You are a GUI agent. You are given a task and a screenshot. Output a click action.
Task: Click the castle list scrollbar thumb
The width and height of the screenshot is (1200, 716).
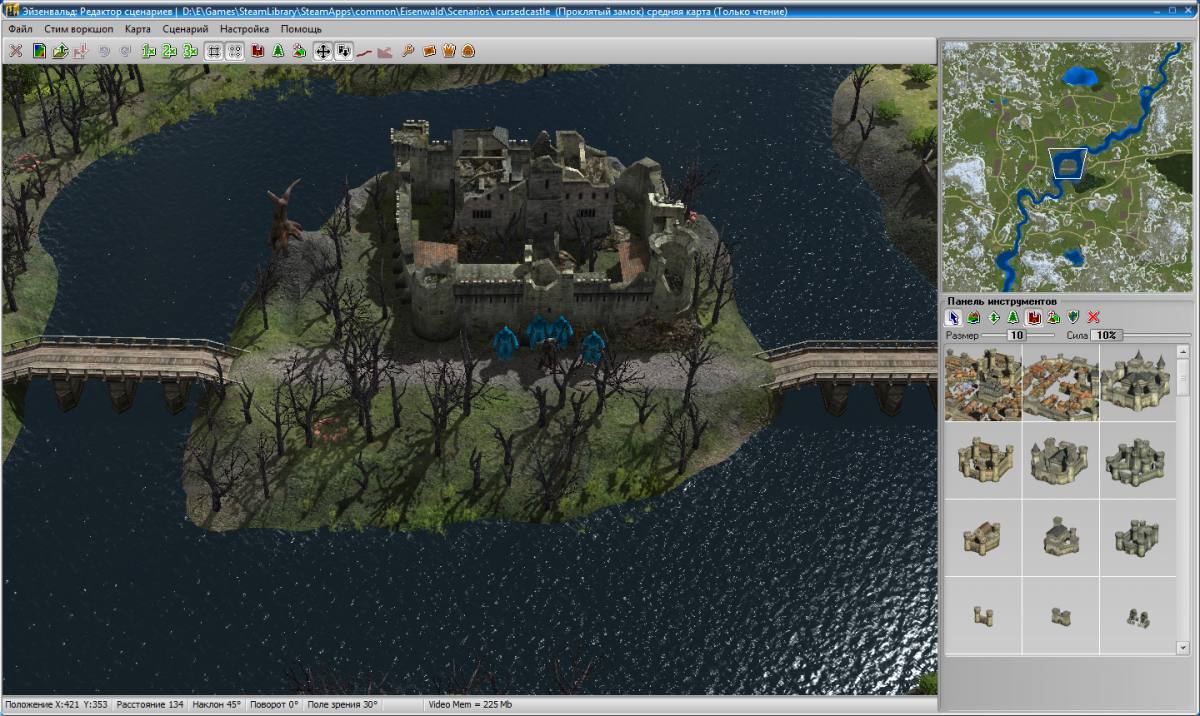pyautogui.click(x=1182, y=378)
